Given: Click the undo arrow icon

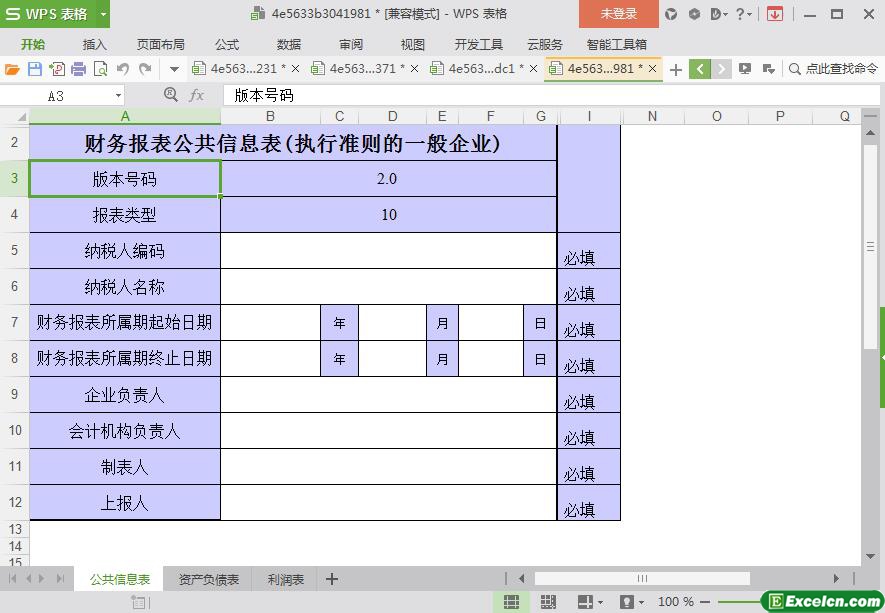Looking at the screenshot, I should tap(122, 69).
